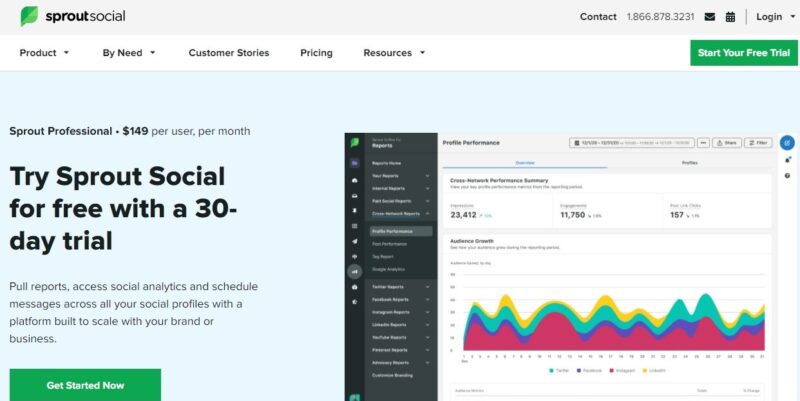Screen dimensions: 800x401
Task: Open the Resources dropdown menu
Action: click(394, 53)
